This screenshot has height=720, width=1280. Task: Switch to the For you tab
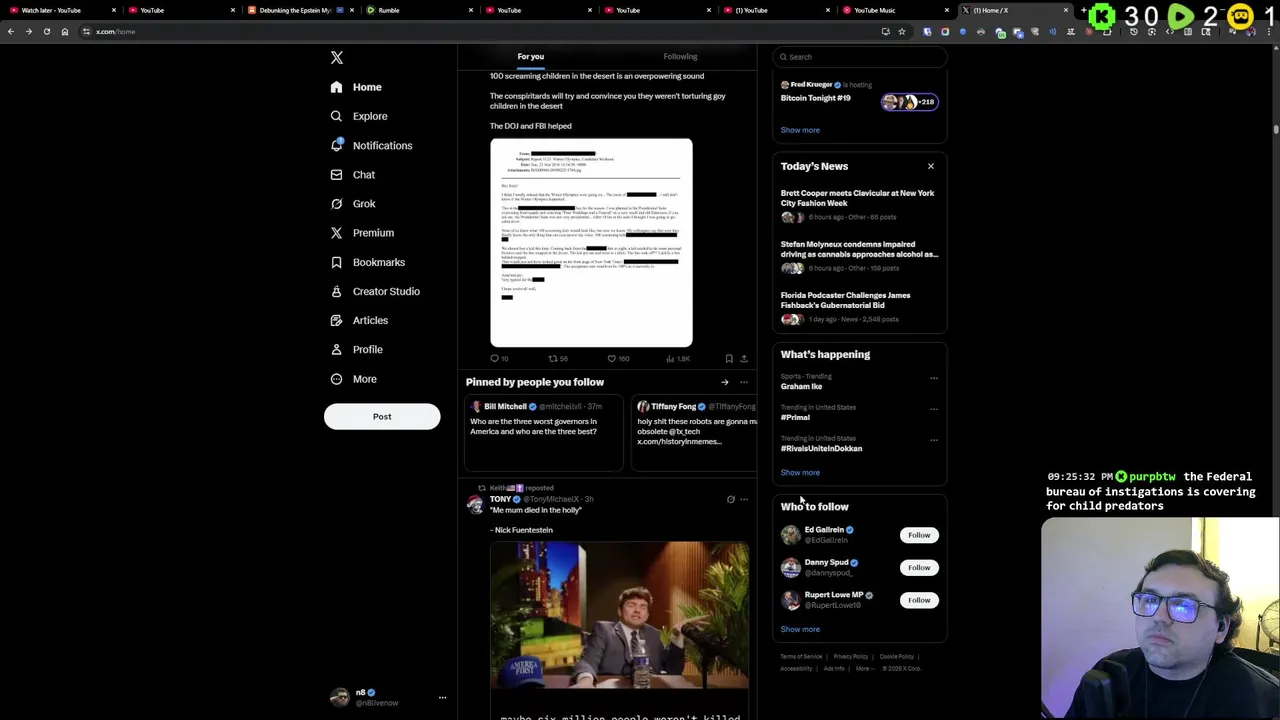tap(531, 57)
